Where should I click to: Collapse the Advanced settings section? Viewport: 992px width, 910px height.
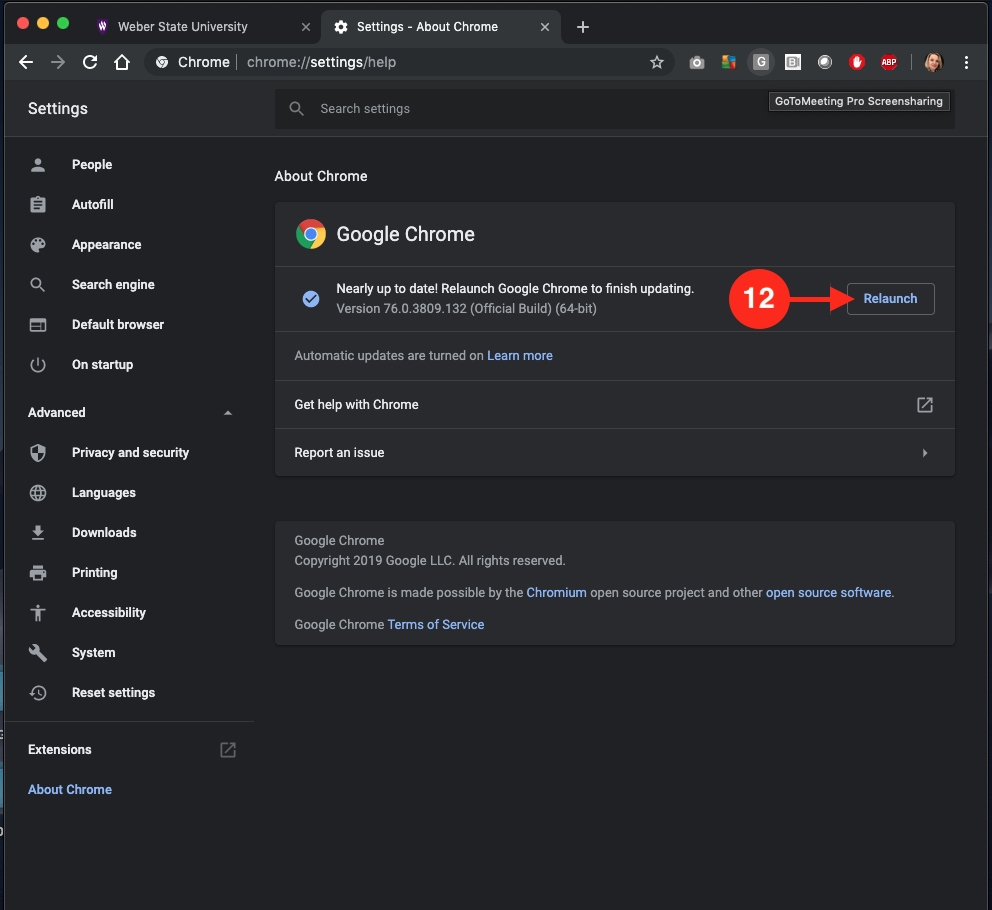pyautogui.click(x=228, y=413)
